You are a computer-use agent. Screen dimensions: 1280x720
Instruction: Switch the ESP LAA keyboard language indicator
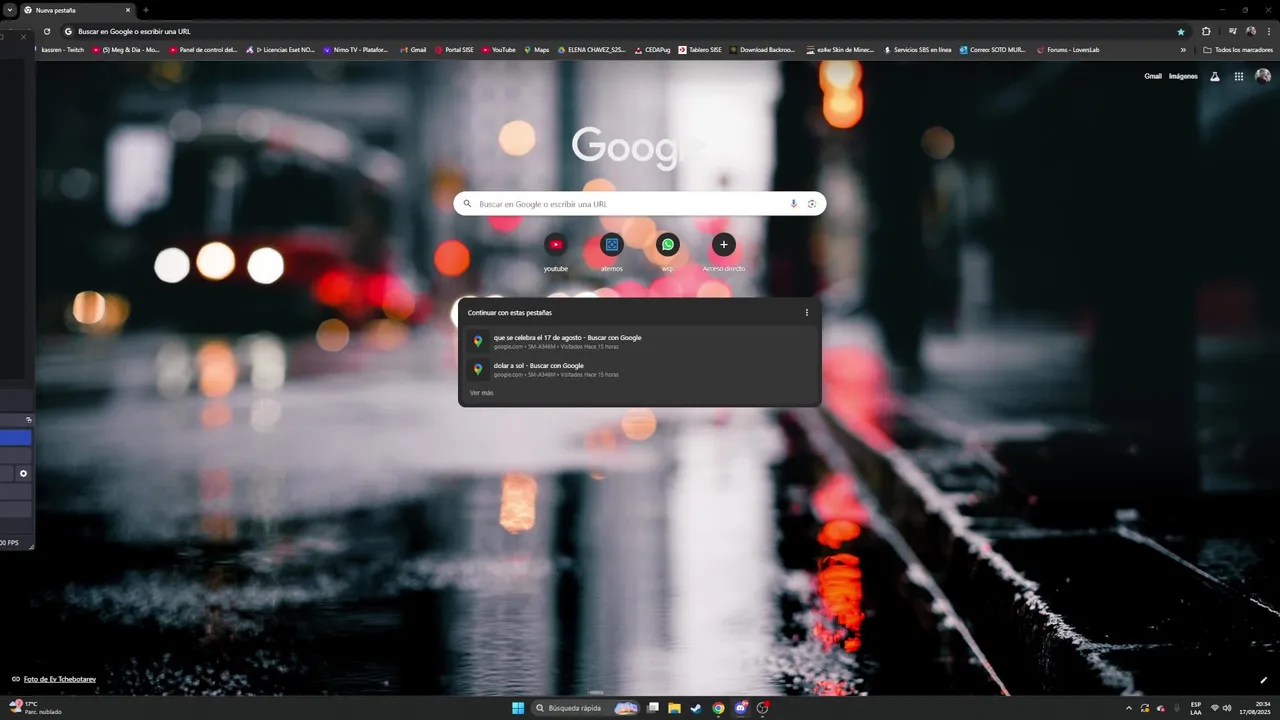[1196, 708]
